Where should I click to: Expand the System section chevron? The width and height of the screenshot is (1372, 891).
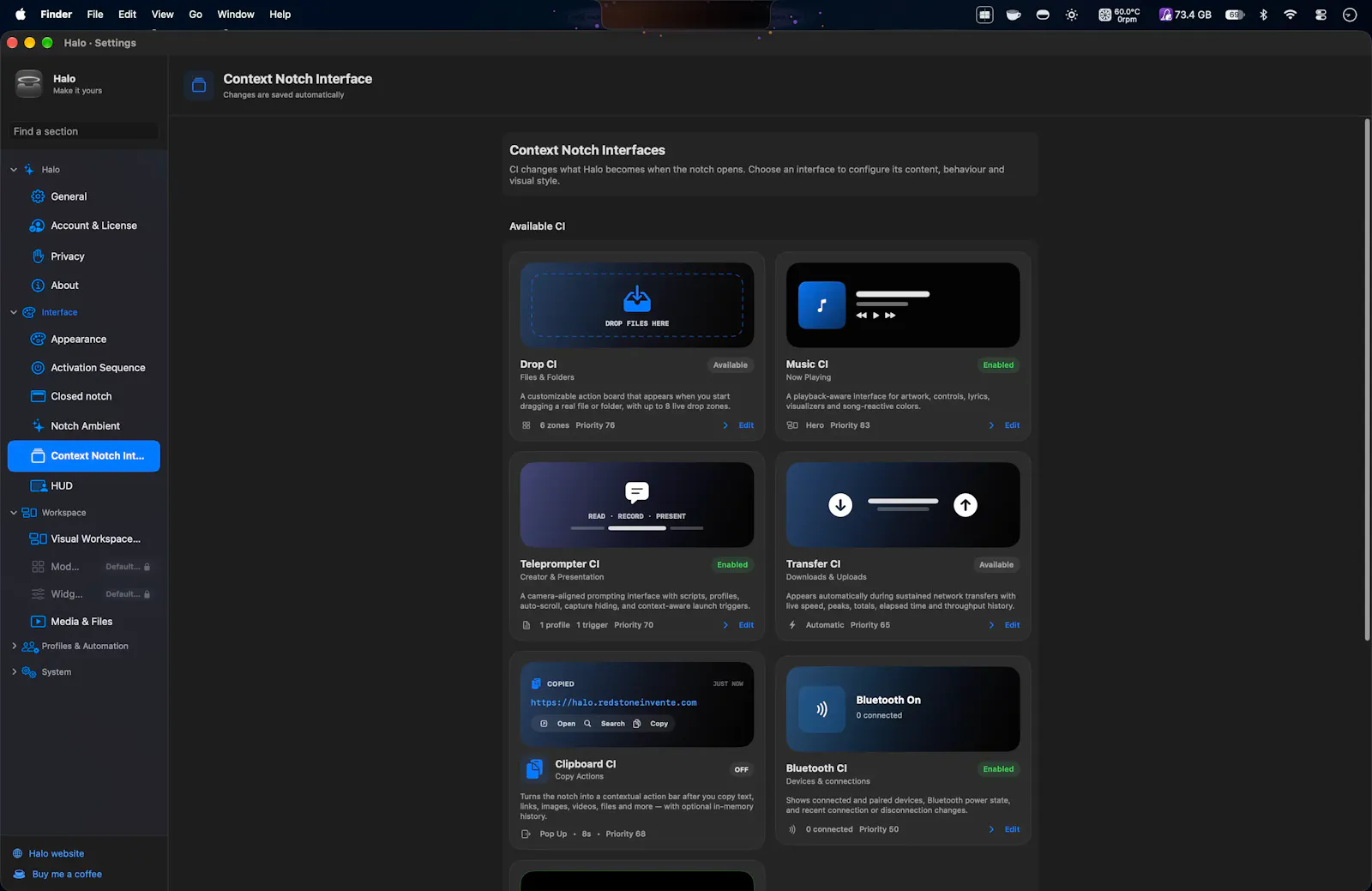click(14, 672)
